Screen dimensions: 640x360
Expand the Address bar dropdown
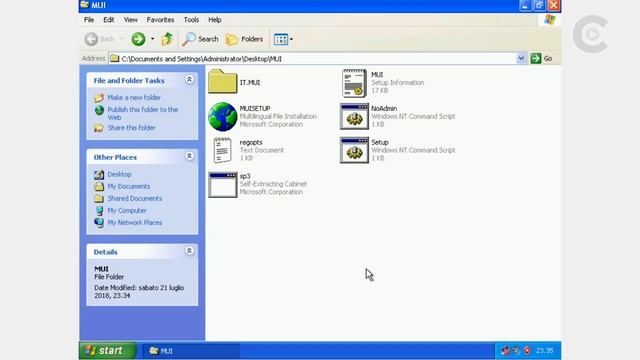[x=521, y=58]
